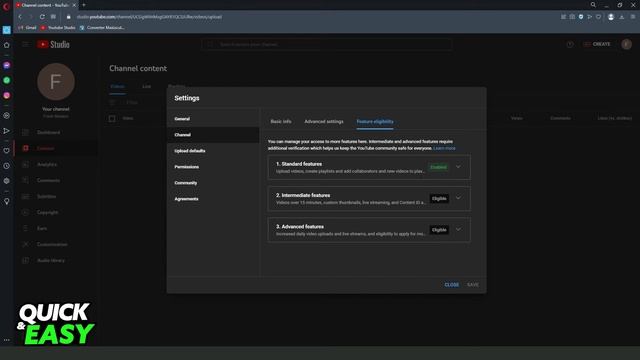Open the hamburger menu beside Studio logo

point(25,44)
